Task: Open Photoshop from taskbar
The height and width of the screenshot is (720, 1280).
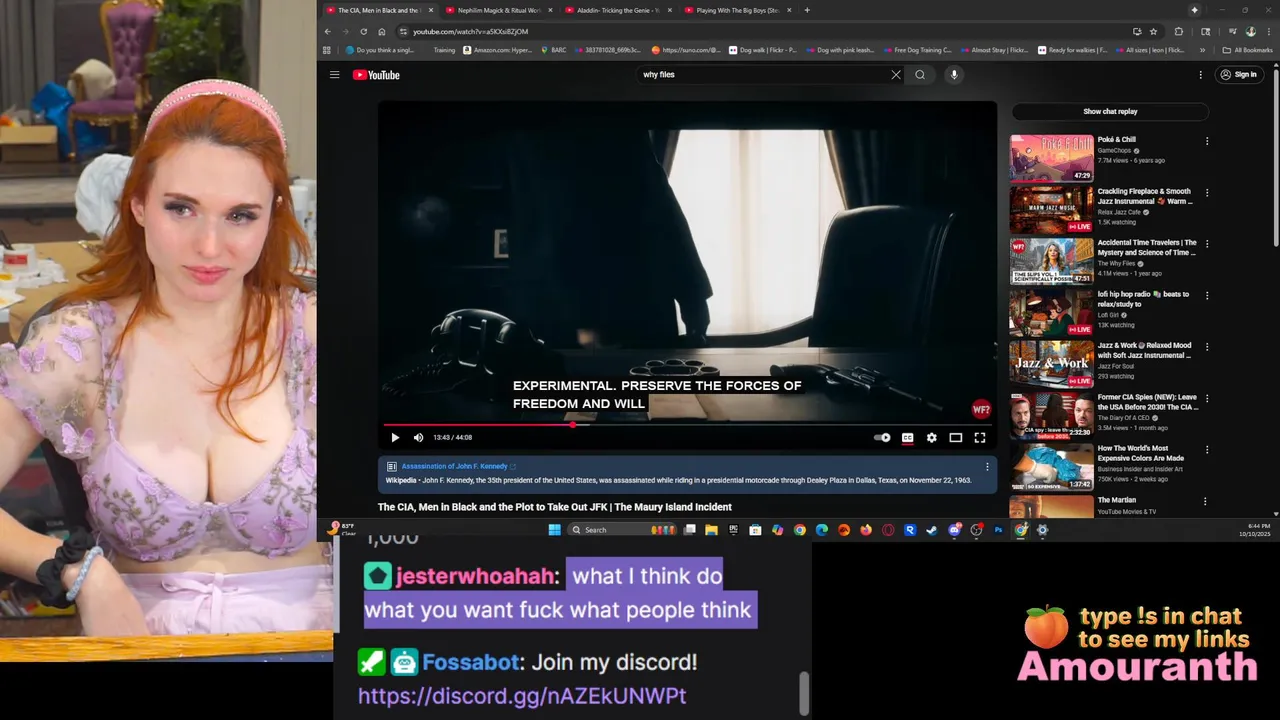Action: (998, 530)
